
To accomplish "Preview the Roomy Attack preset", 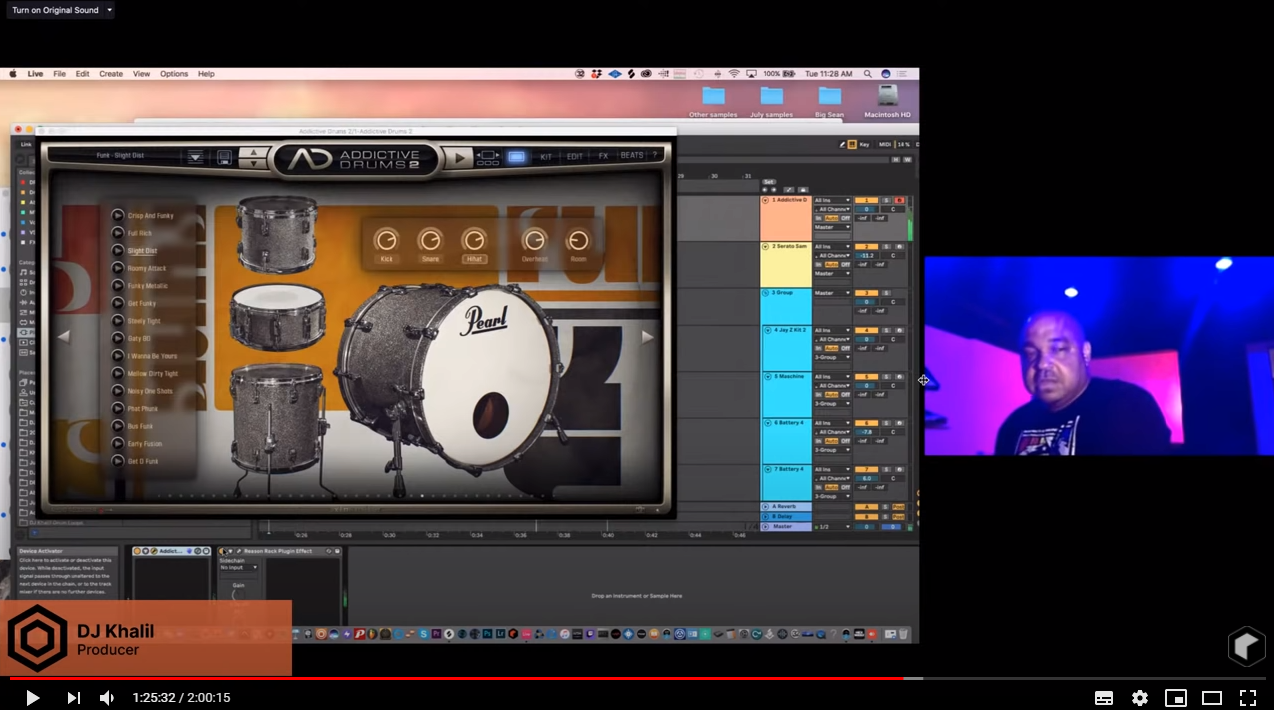I will point(118,268).
